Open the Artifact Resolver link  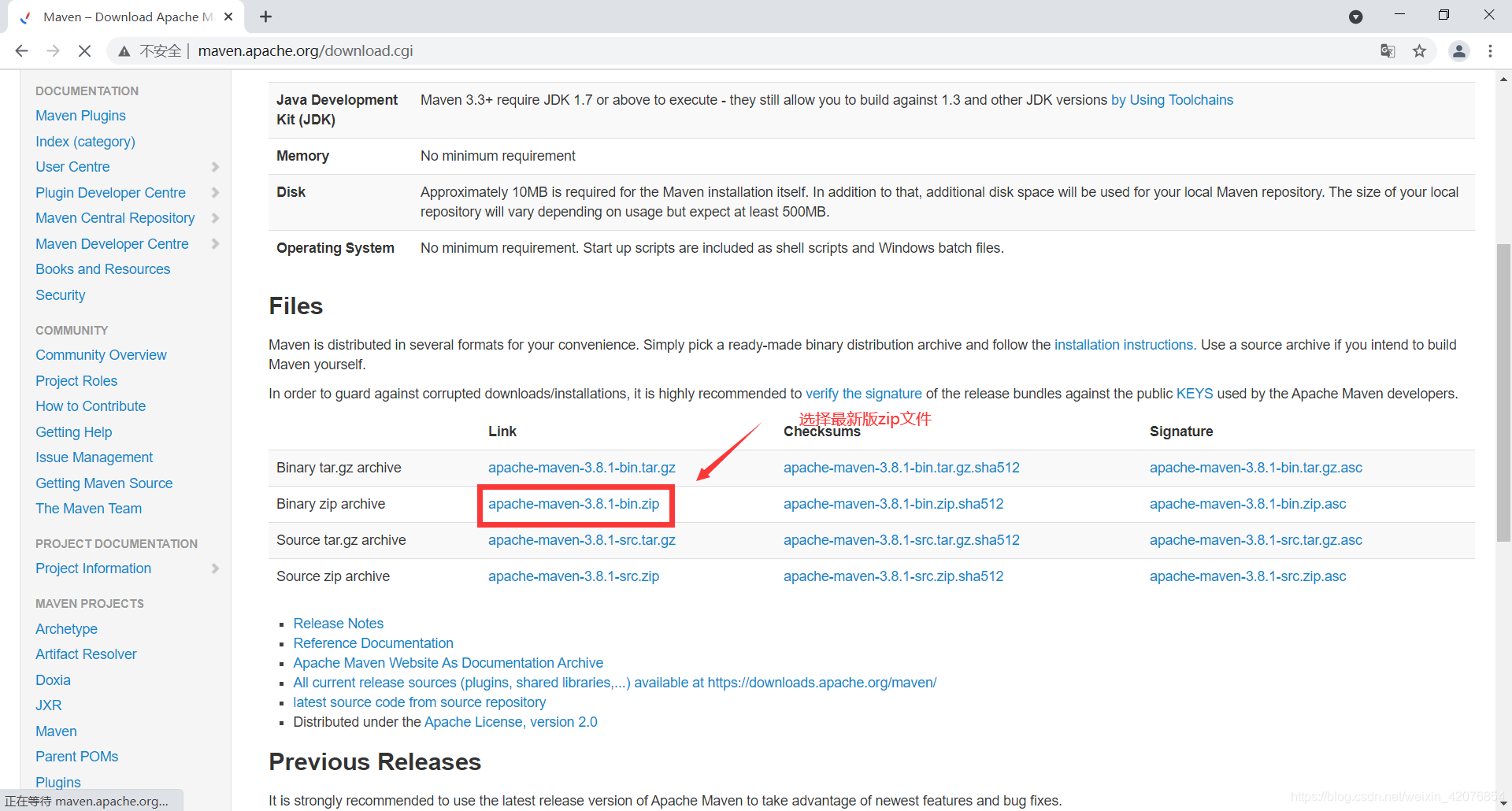point(86,654)
